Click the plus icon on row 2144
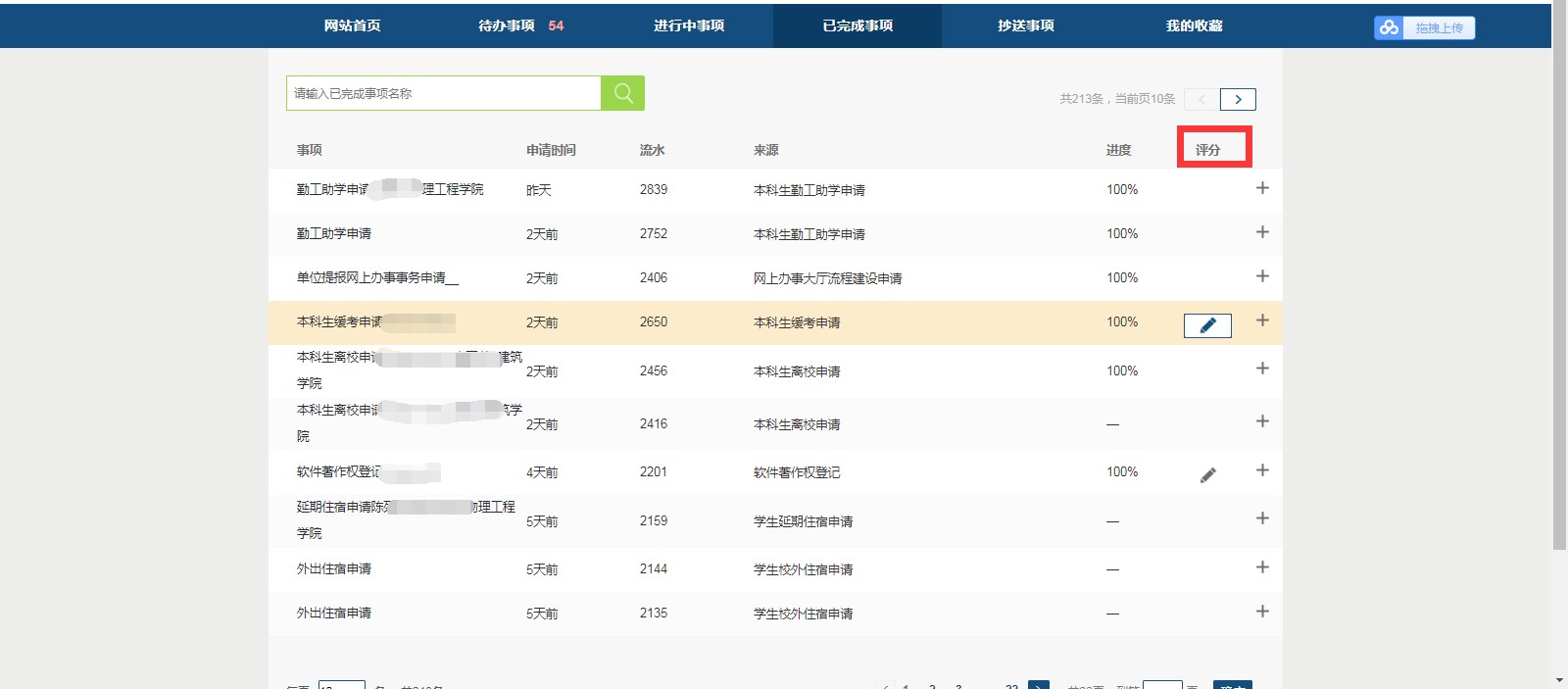 tap(1262, 567)
